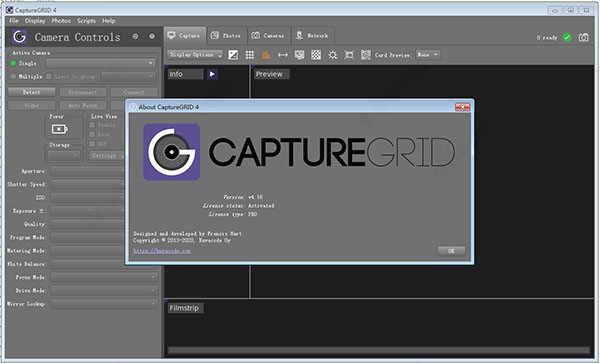The image size is (600, 364).
Task: Select the Single camera radio button
Action: (x=13, y=63)
